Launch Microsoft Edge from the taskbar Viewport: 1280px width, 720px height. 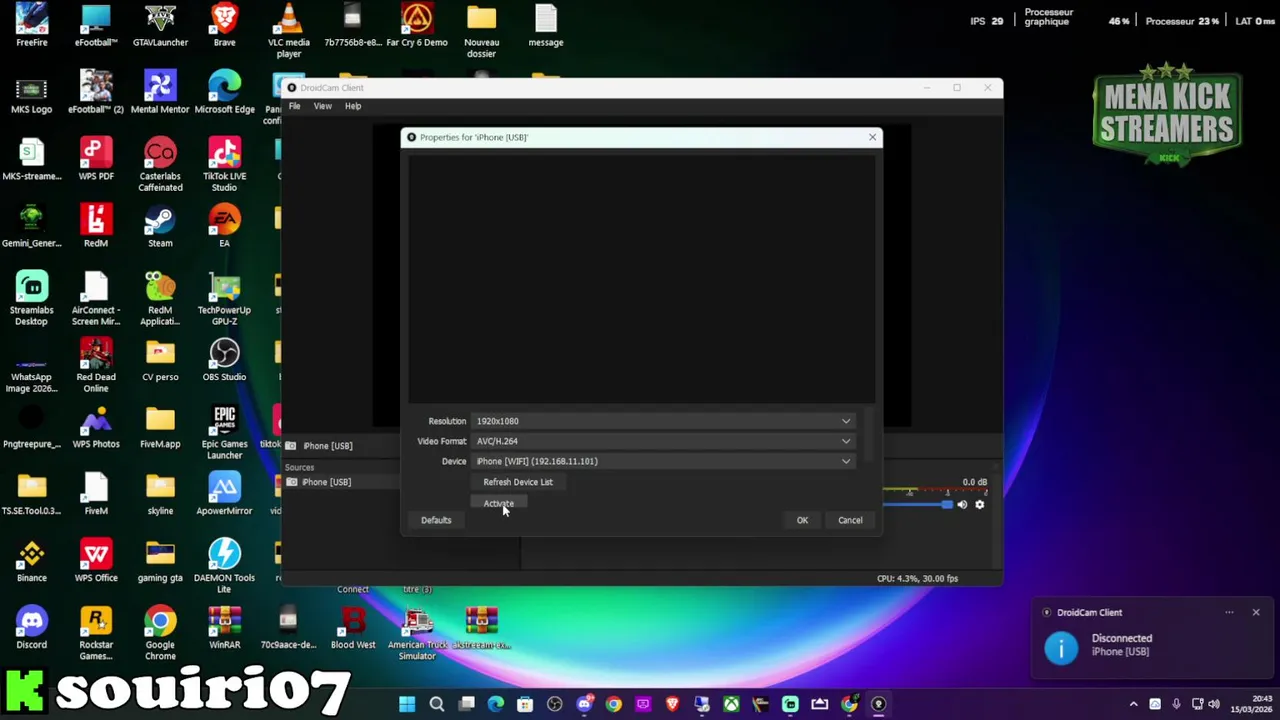tap(496, 704)
